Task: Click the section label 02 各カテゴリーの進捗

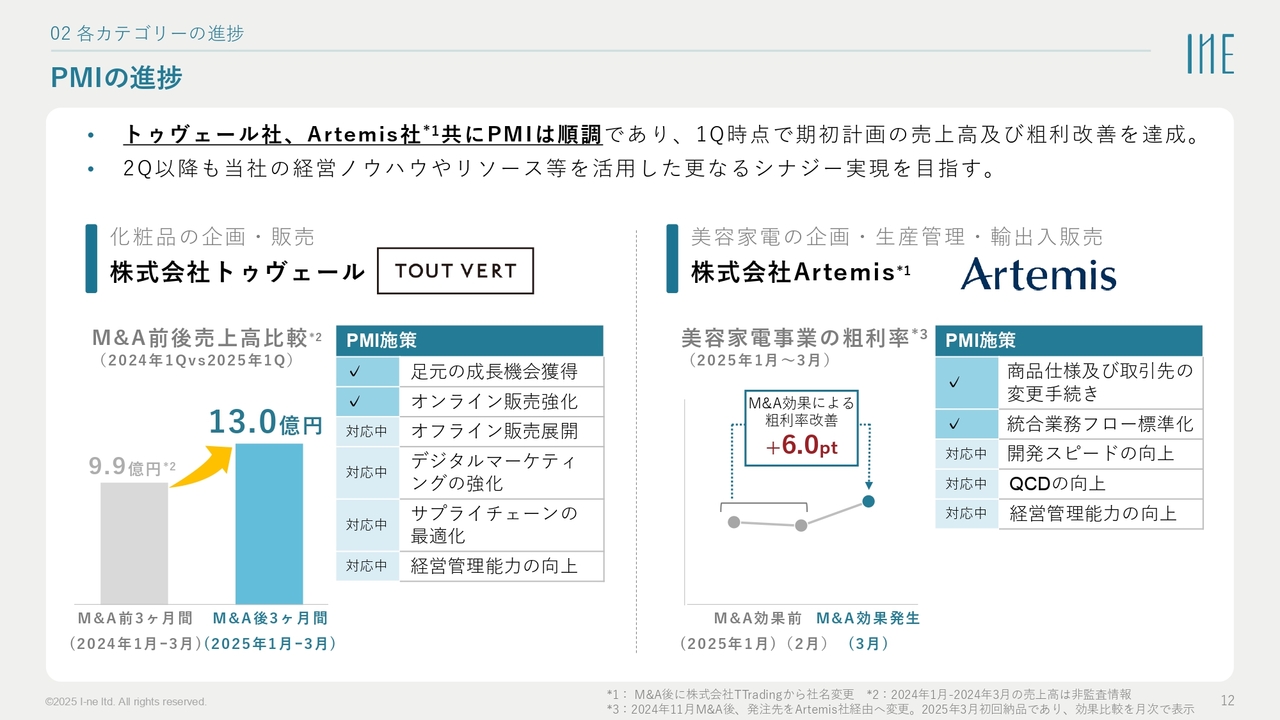Action: click(x=147, y=33)
